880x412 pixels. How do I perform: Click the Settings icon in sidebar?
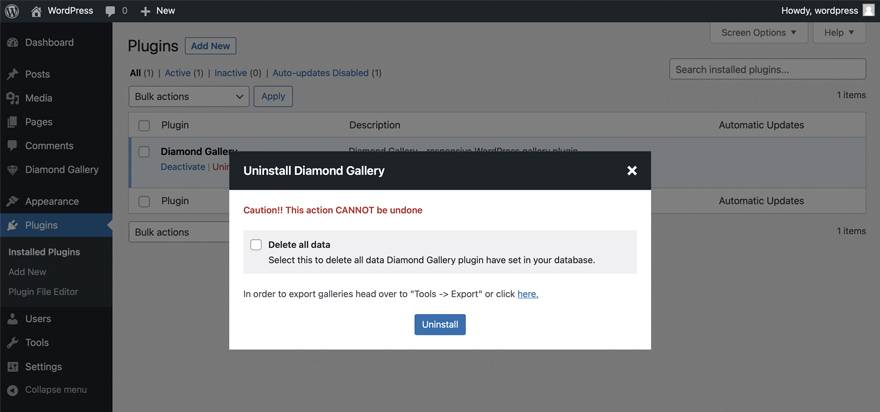click(12, 367)
